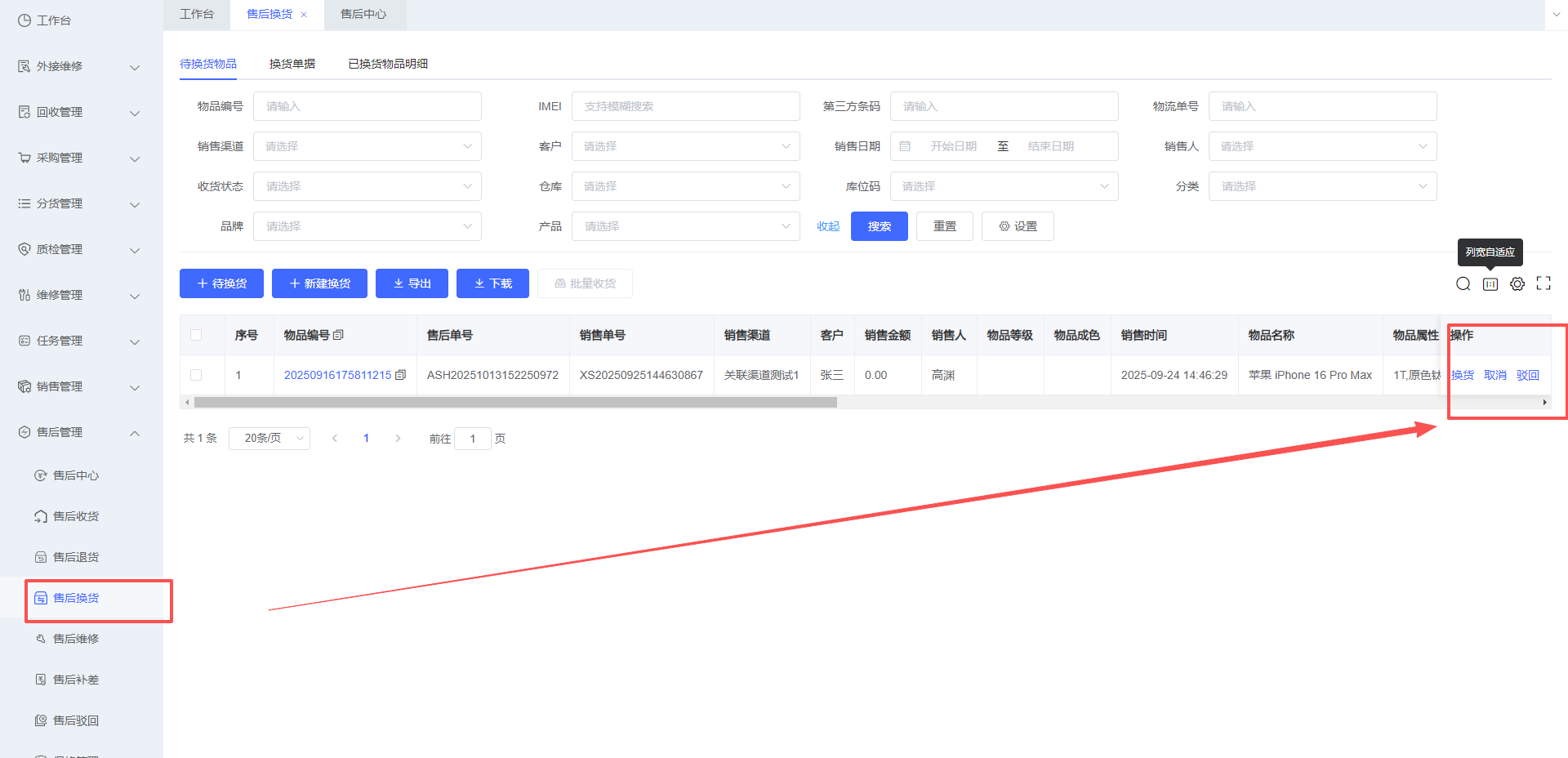Check the row 1 checkbox
This screenshot has width=1568, height=758.
(x=196, y=375)
